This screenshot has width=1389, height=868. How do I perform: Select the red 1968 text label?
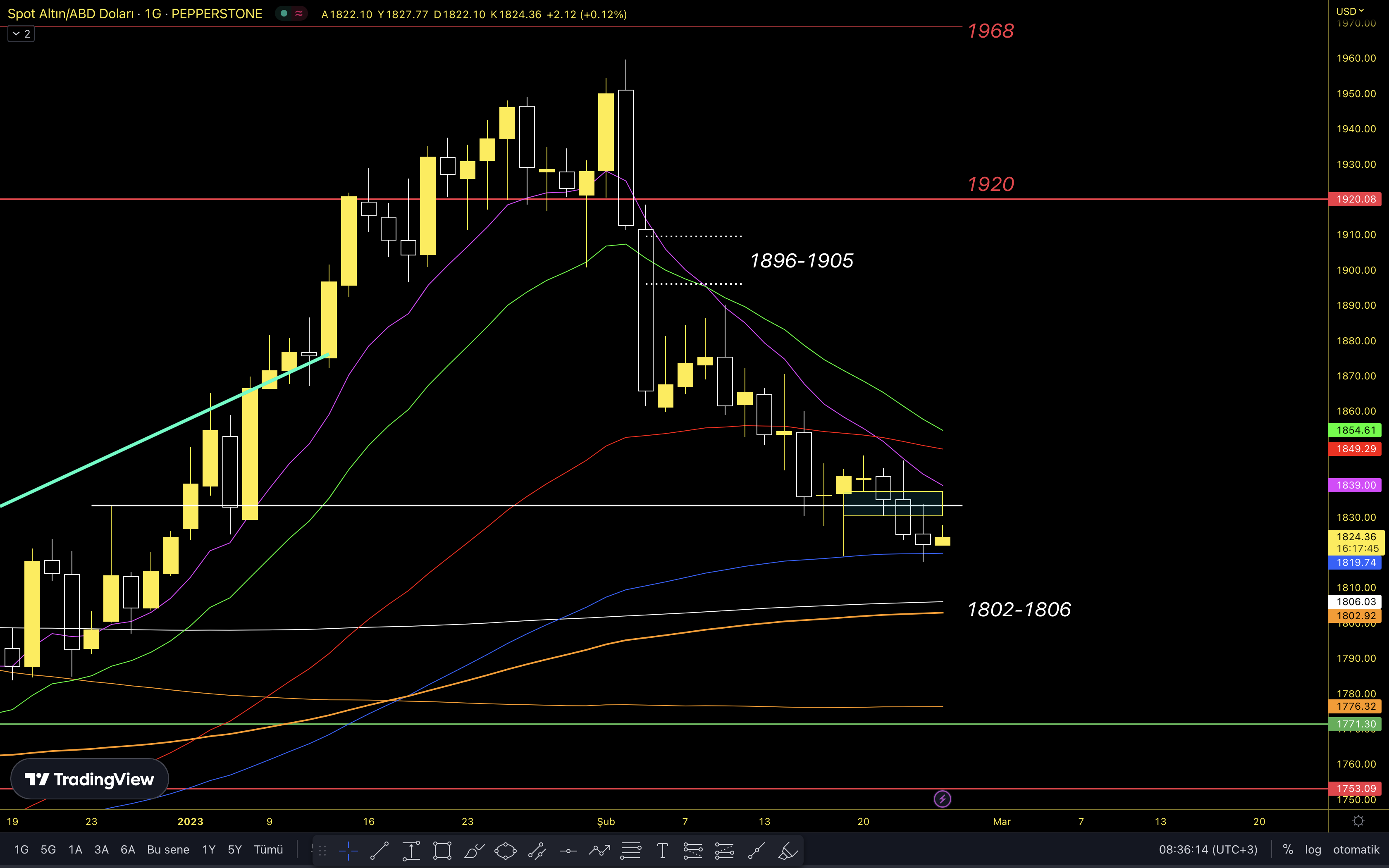(x=990, y=31)
